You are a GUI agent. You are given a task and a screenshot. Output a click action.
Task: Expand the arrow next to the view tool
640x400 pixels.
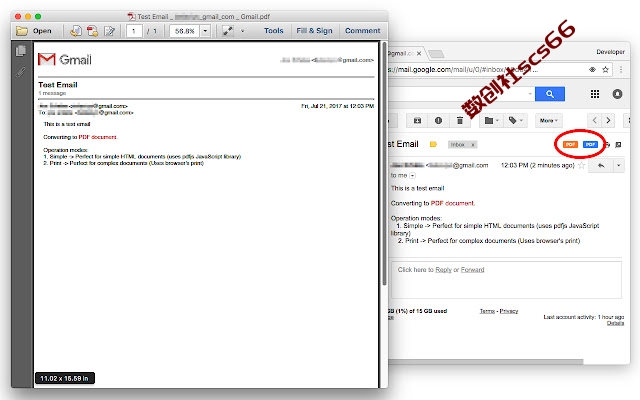[x=242, y=31]
